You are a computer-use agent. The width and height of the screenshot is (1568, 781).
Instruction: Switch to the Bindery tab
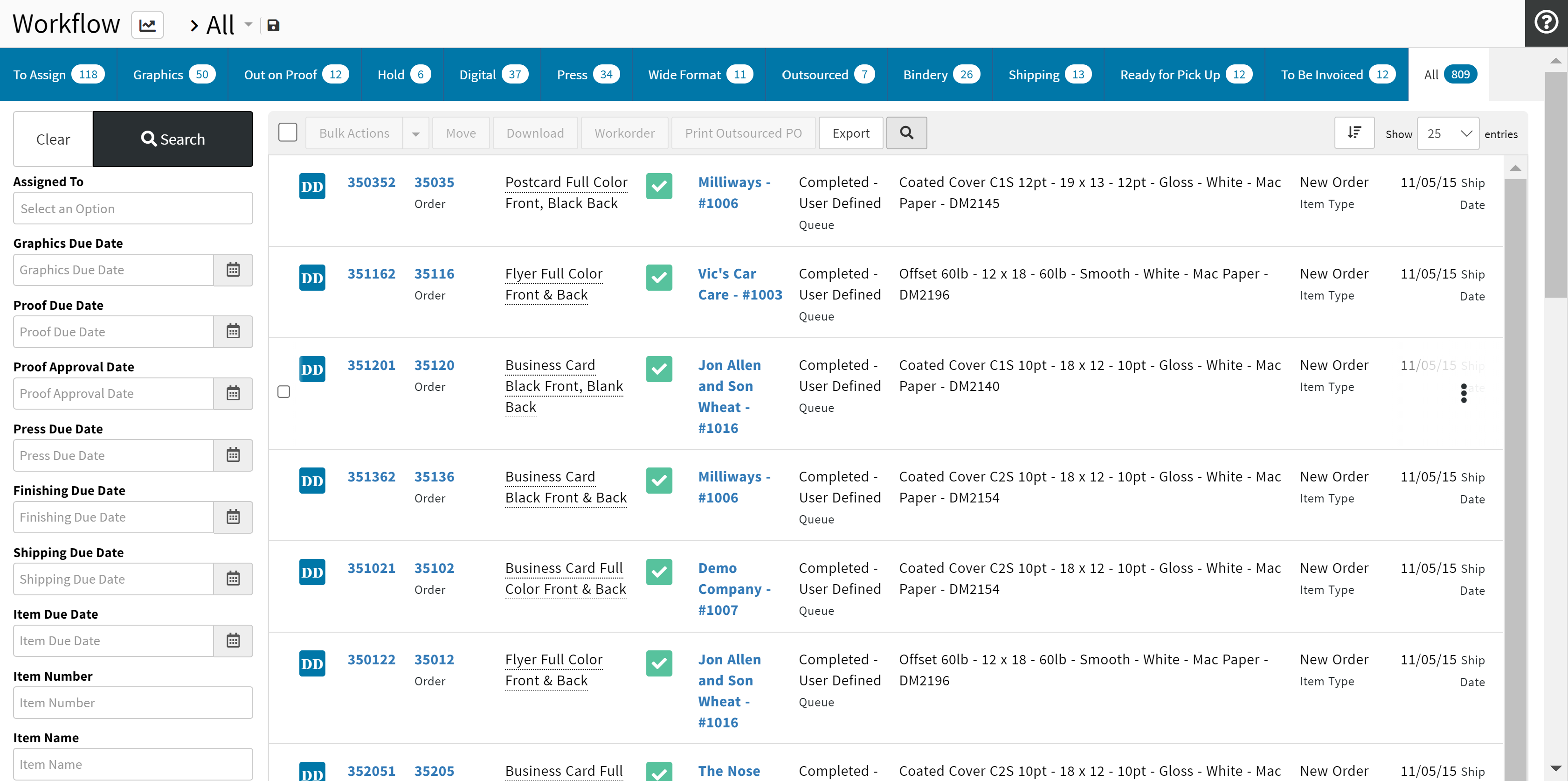point(940,74)
